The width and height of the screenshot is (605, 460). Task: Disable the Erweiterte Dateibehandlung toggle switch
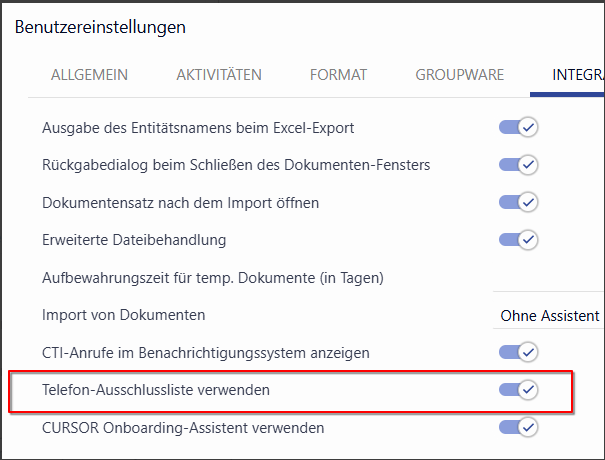click(x=518, y=240)
